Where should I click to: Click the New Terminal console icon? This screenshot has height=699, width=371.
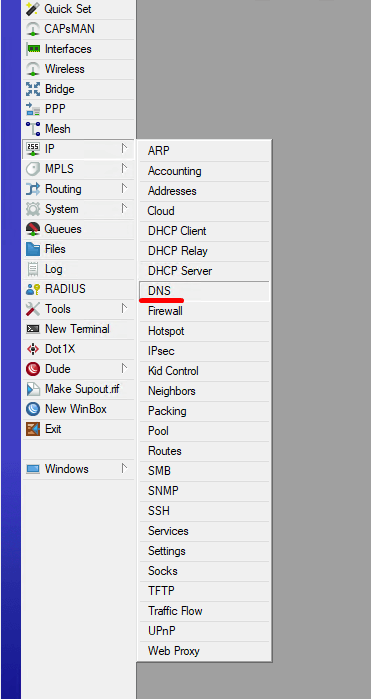pyautogui.click(x=33, y=329)
